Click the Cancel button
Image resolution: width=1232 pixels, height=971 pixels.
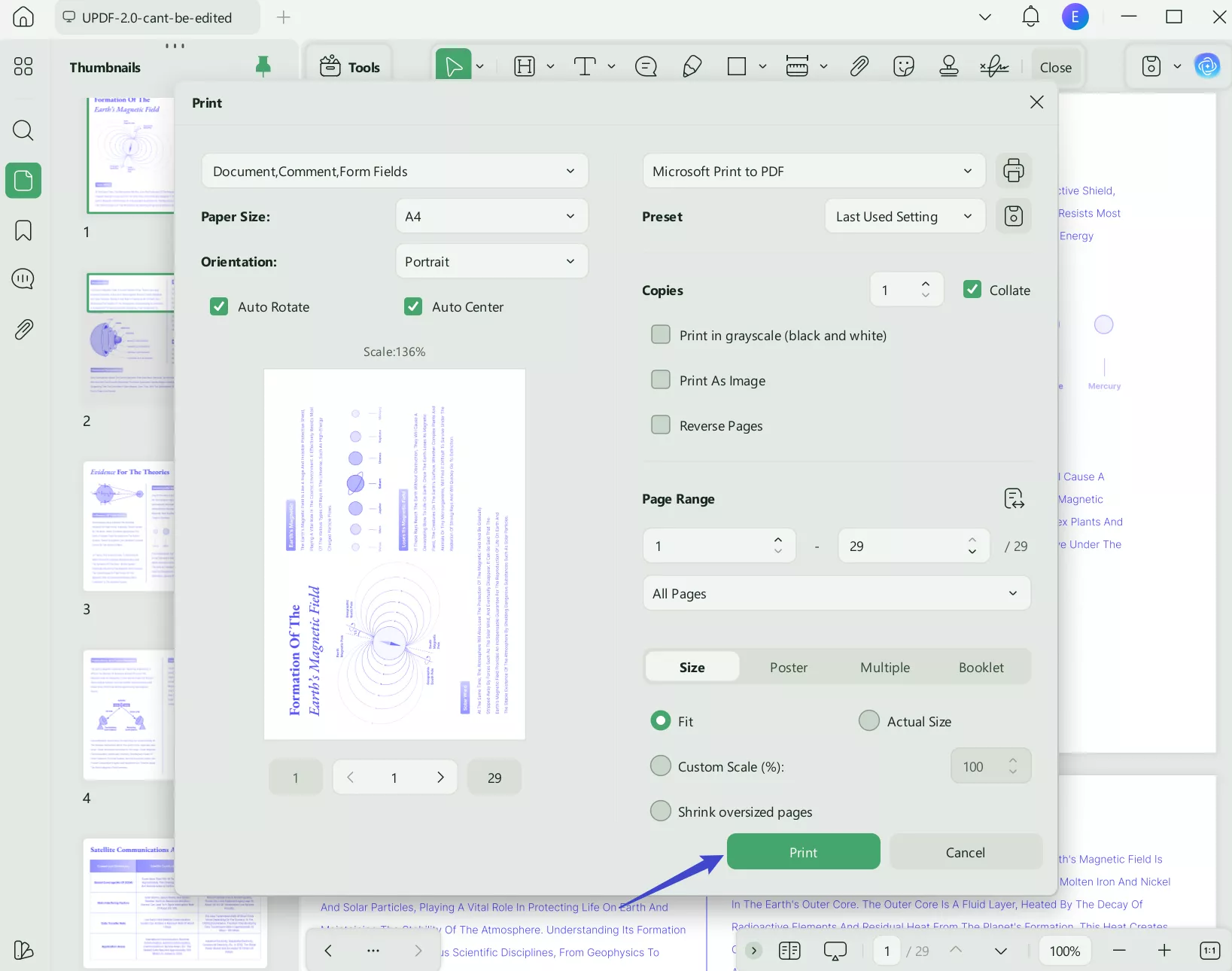pyautogui.click(x=965, y=852)
